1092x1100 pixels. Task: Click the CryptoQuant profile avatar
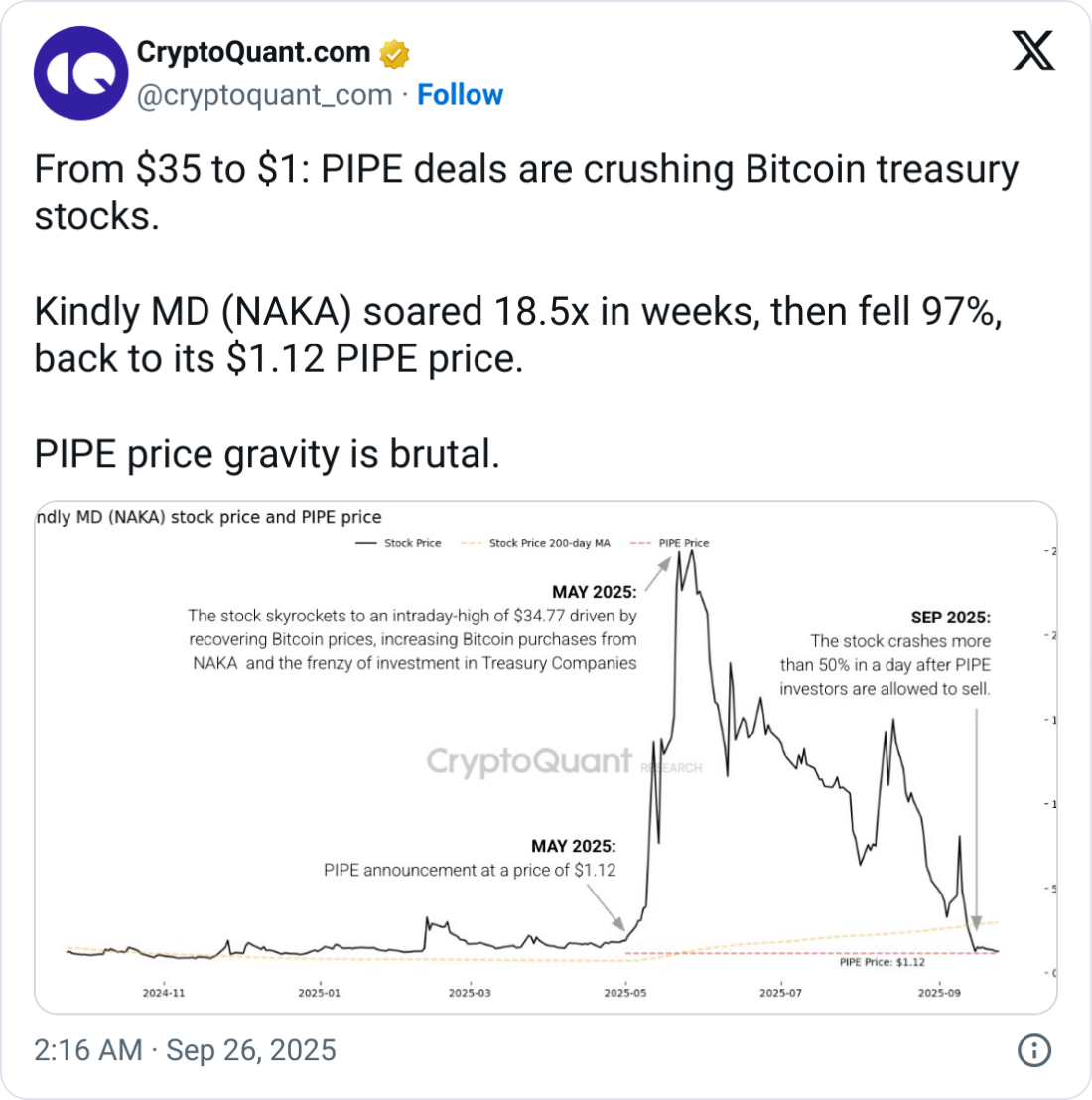(x=80, y=72)
